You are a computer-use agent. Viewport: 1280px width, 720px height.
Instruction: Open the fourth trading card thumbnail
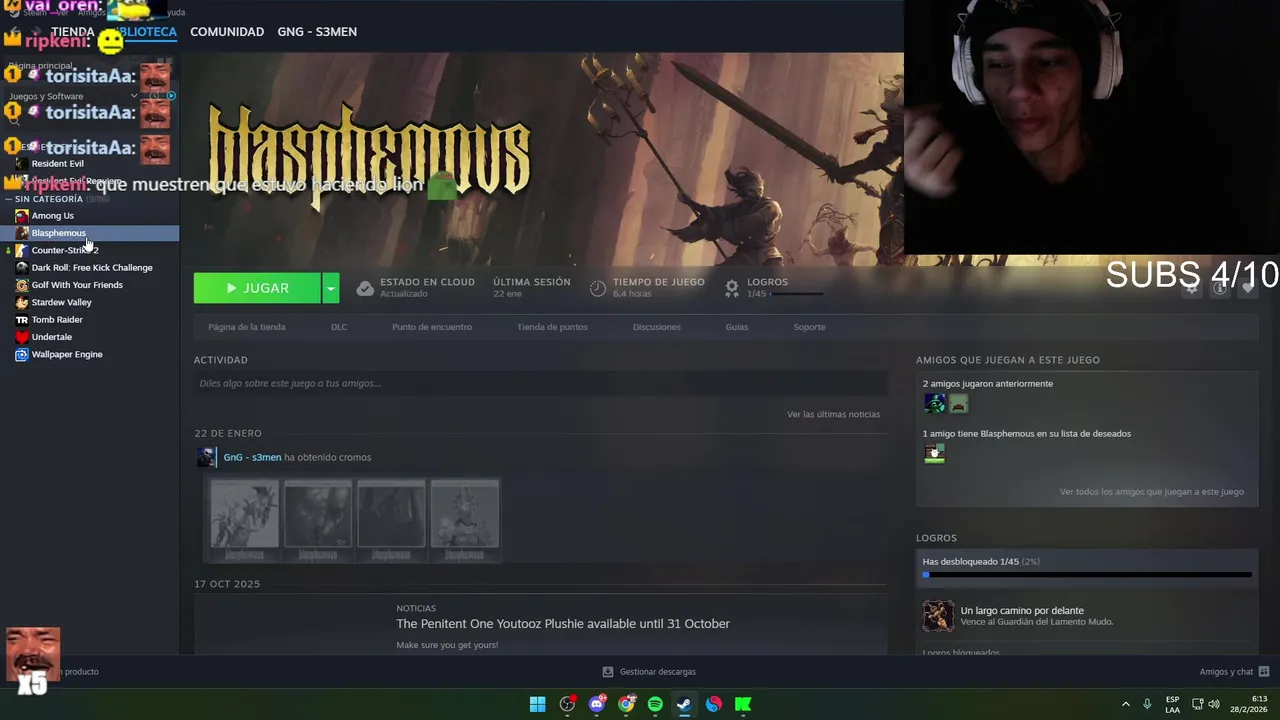coord(465,520)
